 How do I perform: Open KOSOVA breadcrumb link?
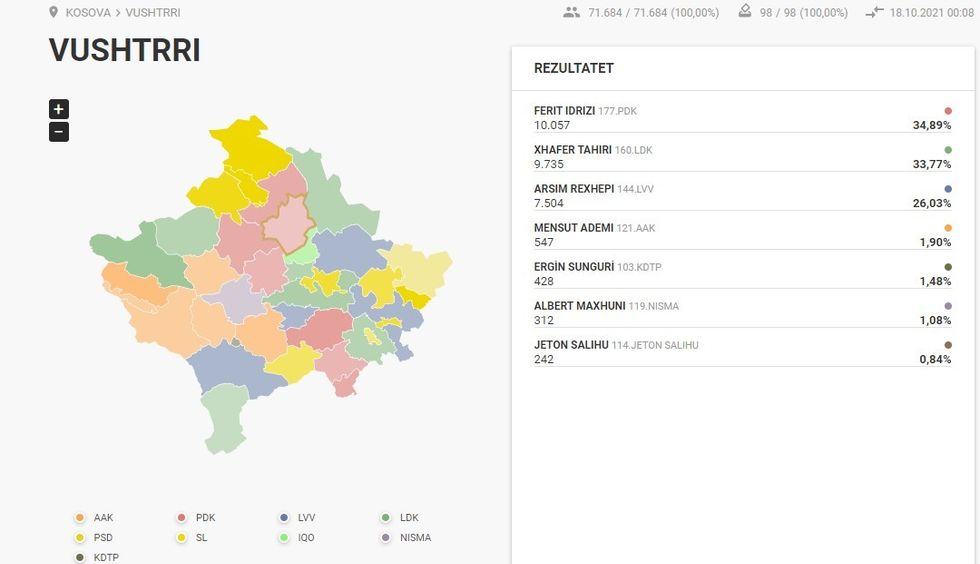(x=88, y=13)
